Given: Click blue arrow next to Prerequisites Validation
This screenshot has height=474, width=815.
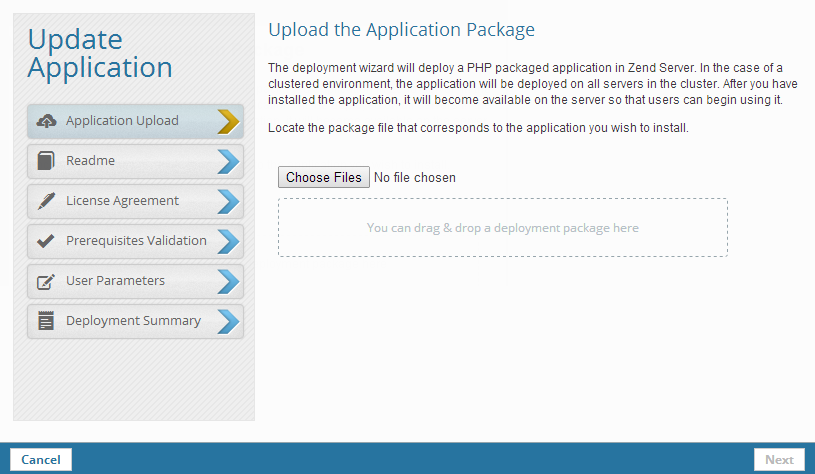Looking at the screenshot, I should click(228, 241).
